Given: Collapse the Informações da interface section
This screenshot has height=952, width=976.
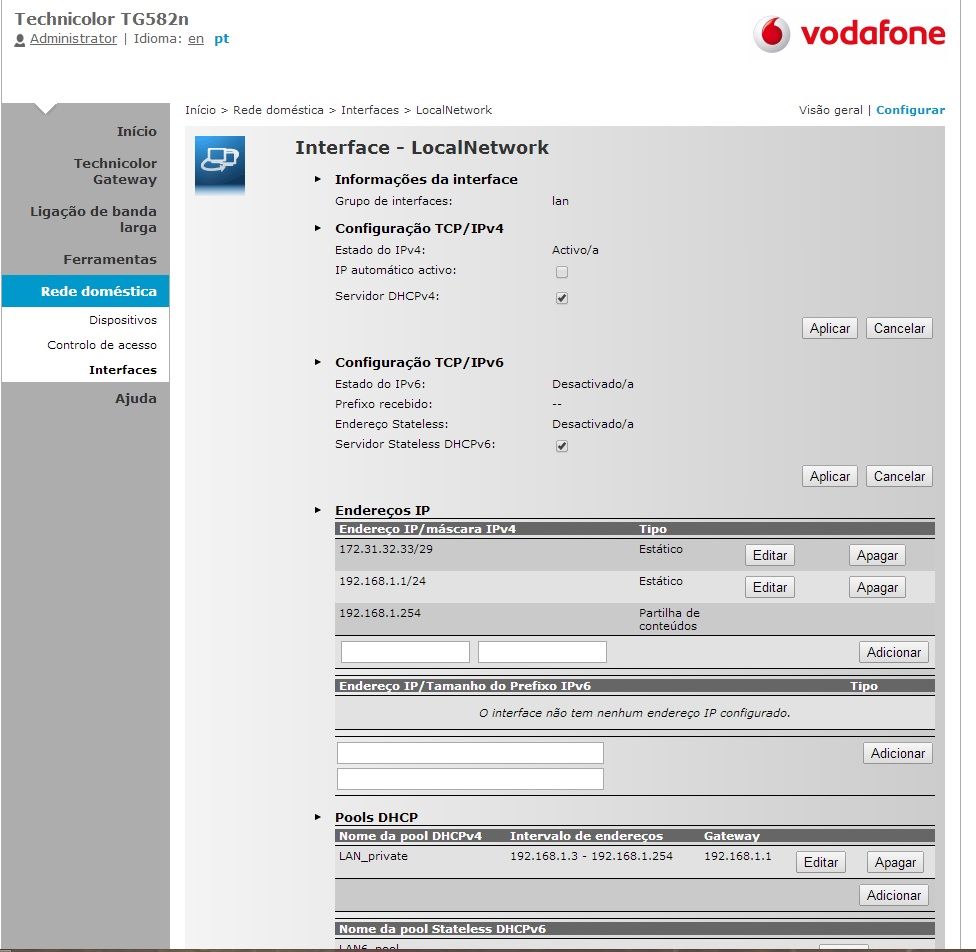Looking at the screenshot, I should coord(318,179).
